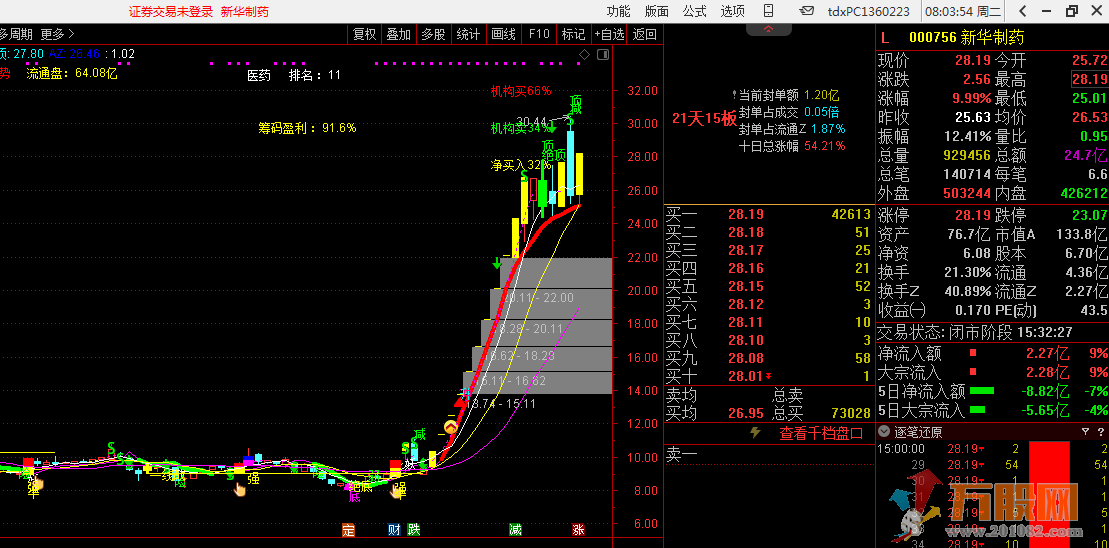Click the 5日净流入额 green bar
1109x548 pixels.
[x=982, y=390]
